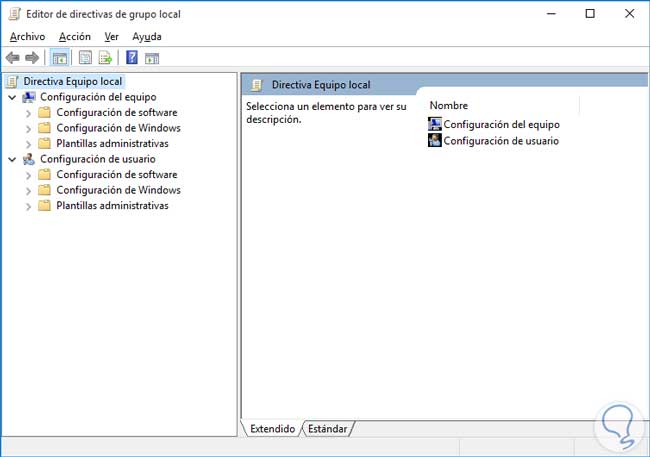Expand Configuración de software under Configuración de usuario

pyautogui.click(x=28, y=175)
